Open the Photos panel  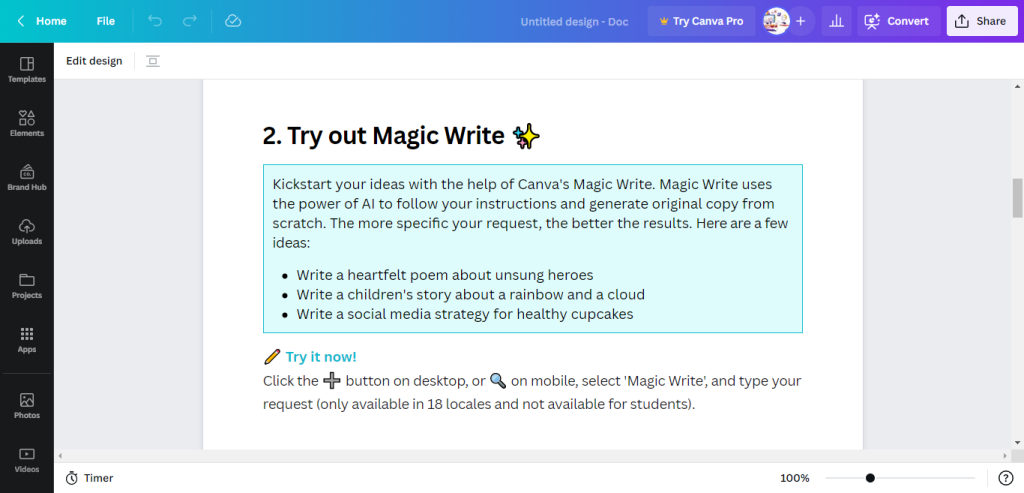tap(27, 406)
